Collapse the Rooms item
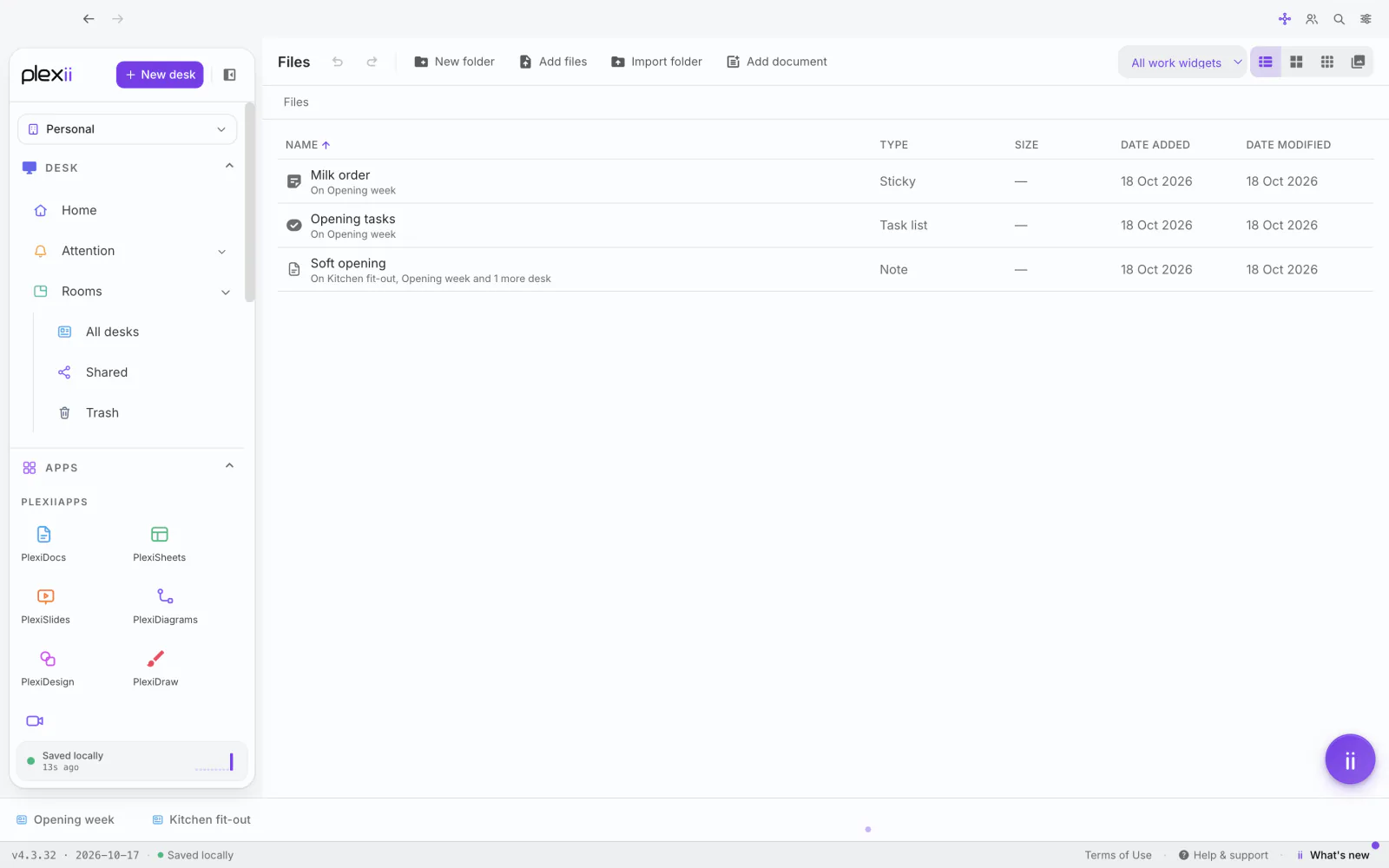The image size is (1389, 868). [226, 293]
